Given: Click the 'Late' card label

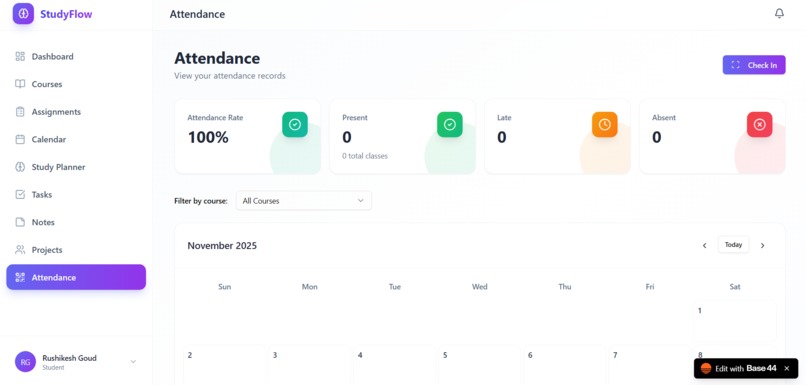Looking at the screenshot, I should click(x=504, y=118).
